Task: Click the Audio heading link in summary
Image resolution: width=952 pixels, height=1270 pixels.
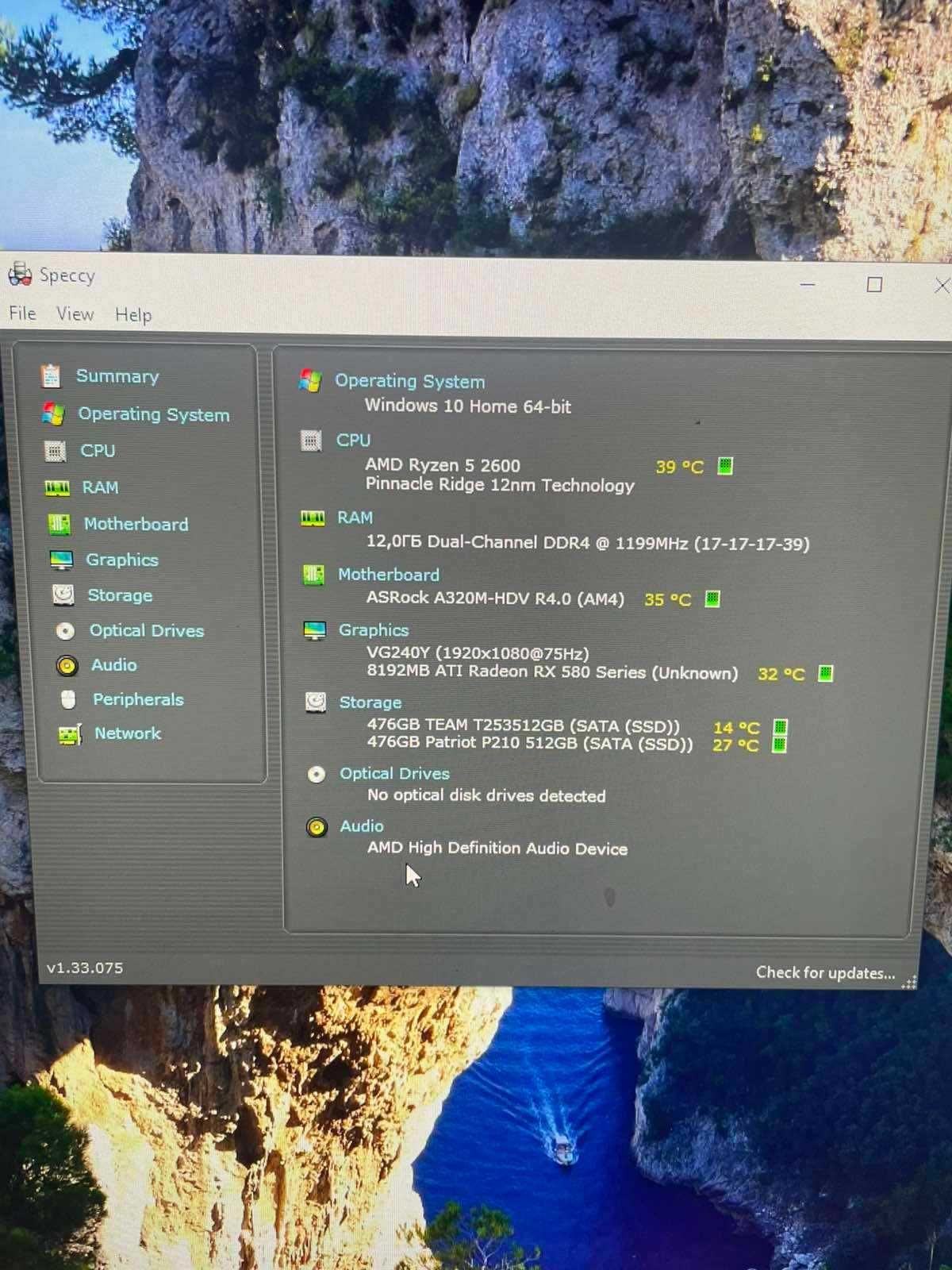Action: click(x=362, y=826)
